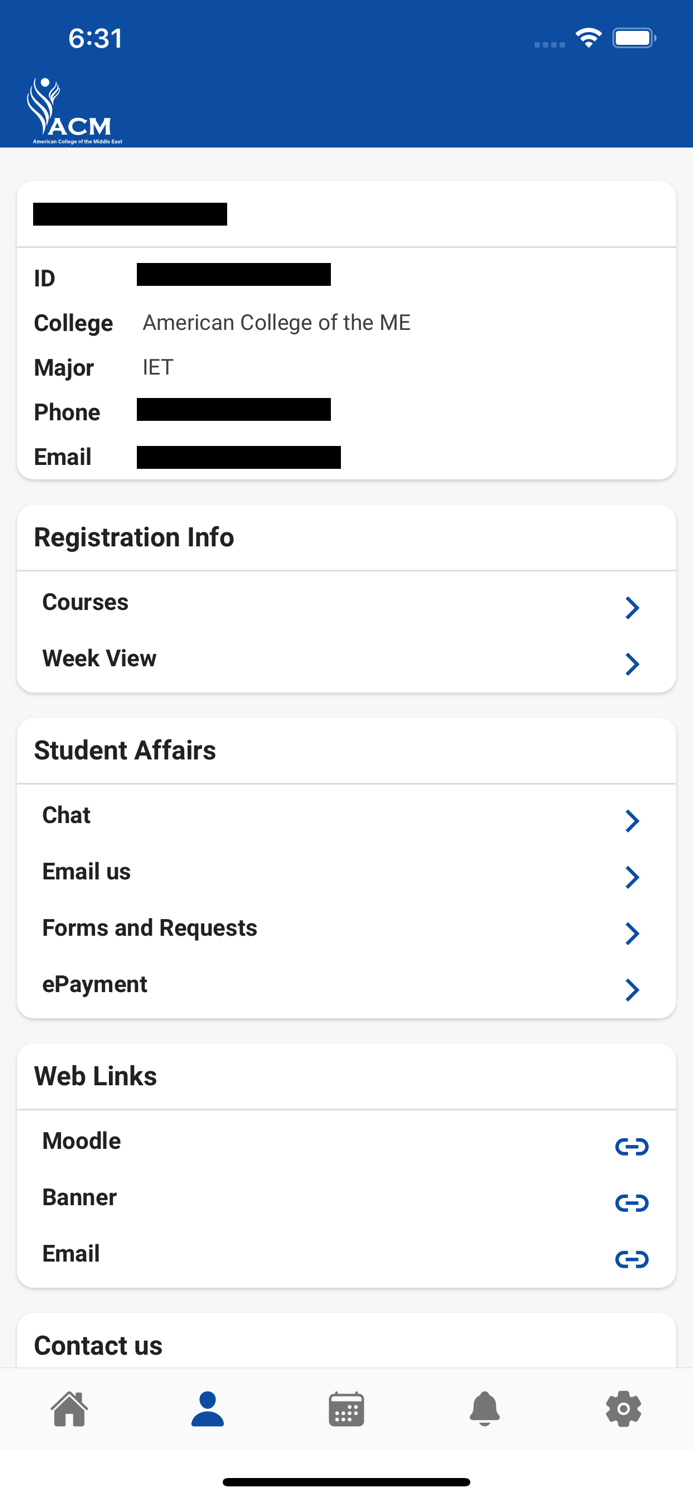Open Chat chevron arrow
This screenshot has height=1500, width=693.
[x=632, y=820]
